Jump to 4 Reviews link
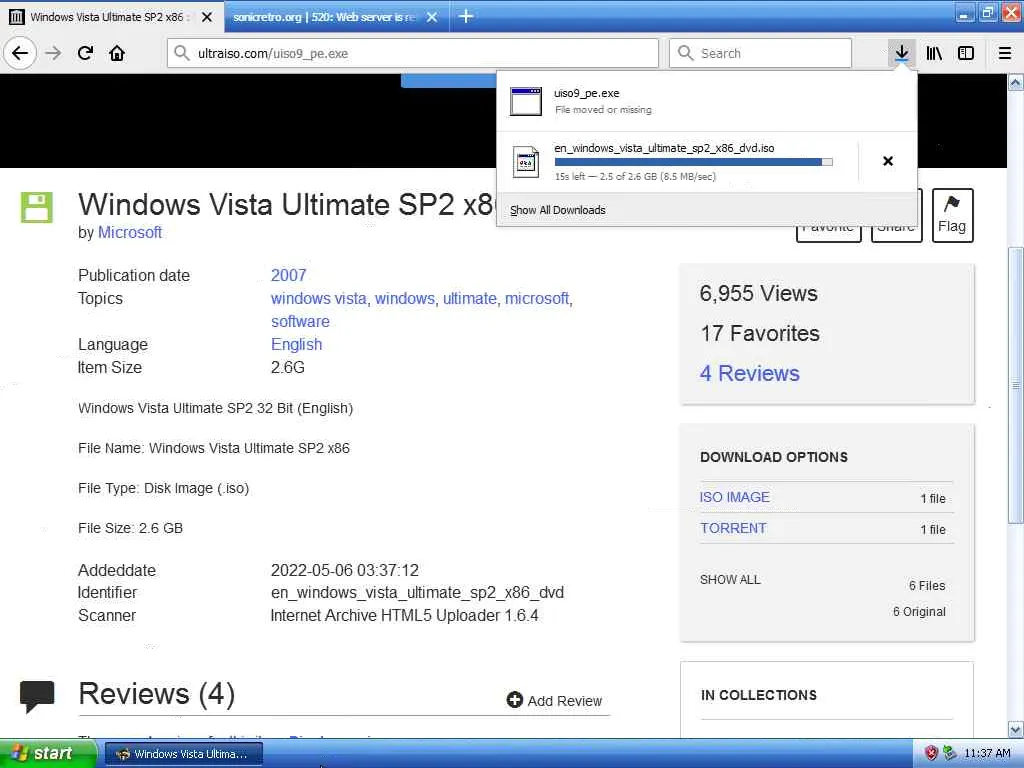 pyautogui.click(x=750, y=373)
